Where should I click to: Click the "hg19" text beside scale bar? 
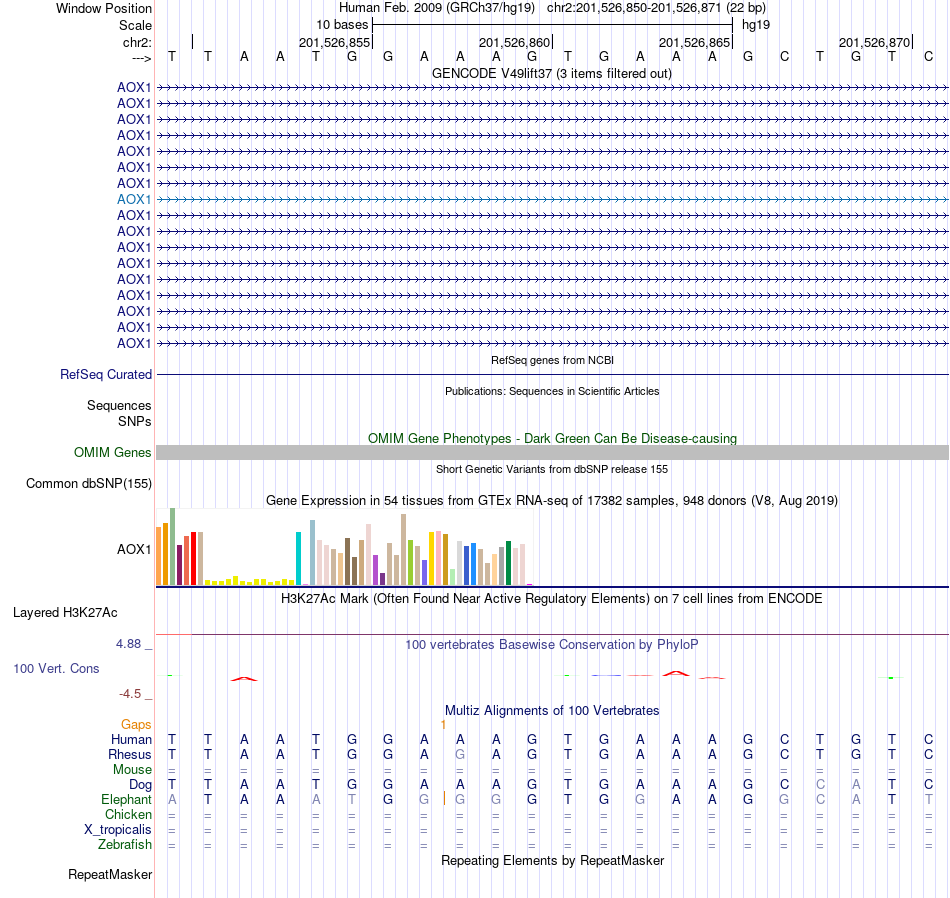pyautogui.click(x=756, y=25)
